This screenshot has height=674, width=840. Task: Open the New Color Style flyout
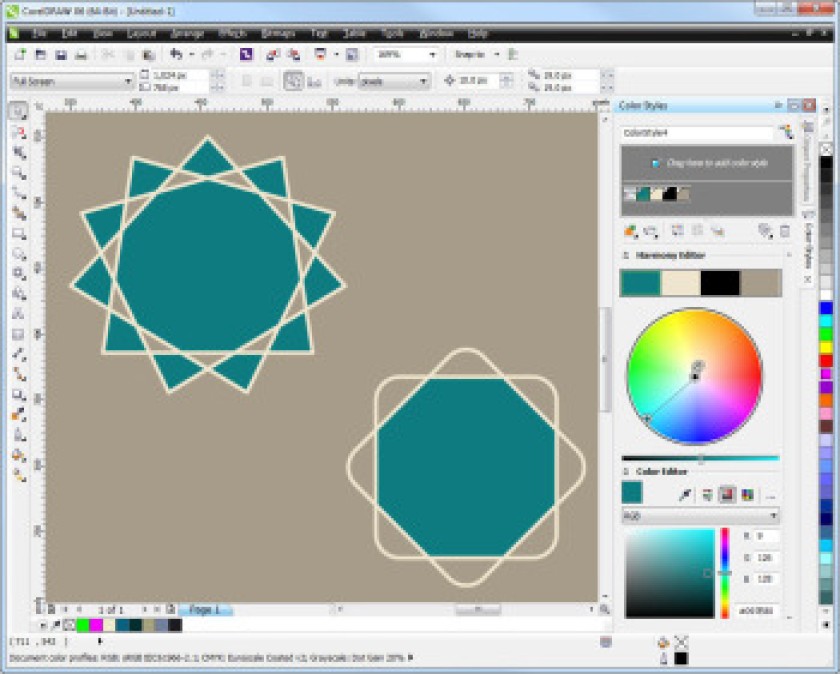tap(631, 231)
